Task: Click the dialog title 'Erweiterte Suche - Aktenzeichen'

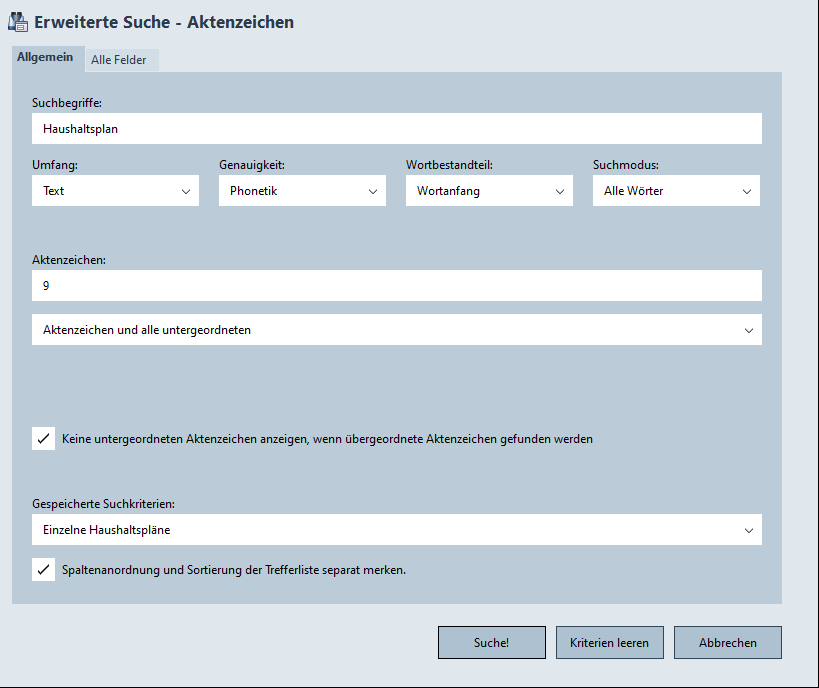Action: pyautogui.click(x=164, y=22)
